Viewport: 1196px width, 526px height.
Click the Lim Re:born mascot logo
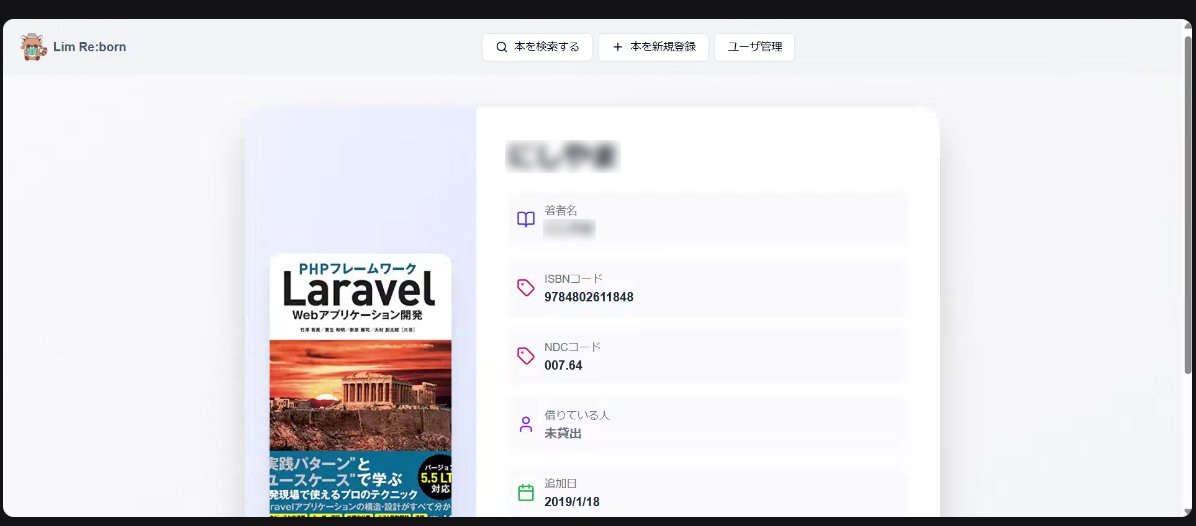click(34, 47)
